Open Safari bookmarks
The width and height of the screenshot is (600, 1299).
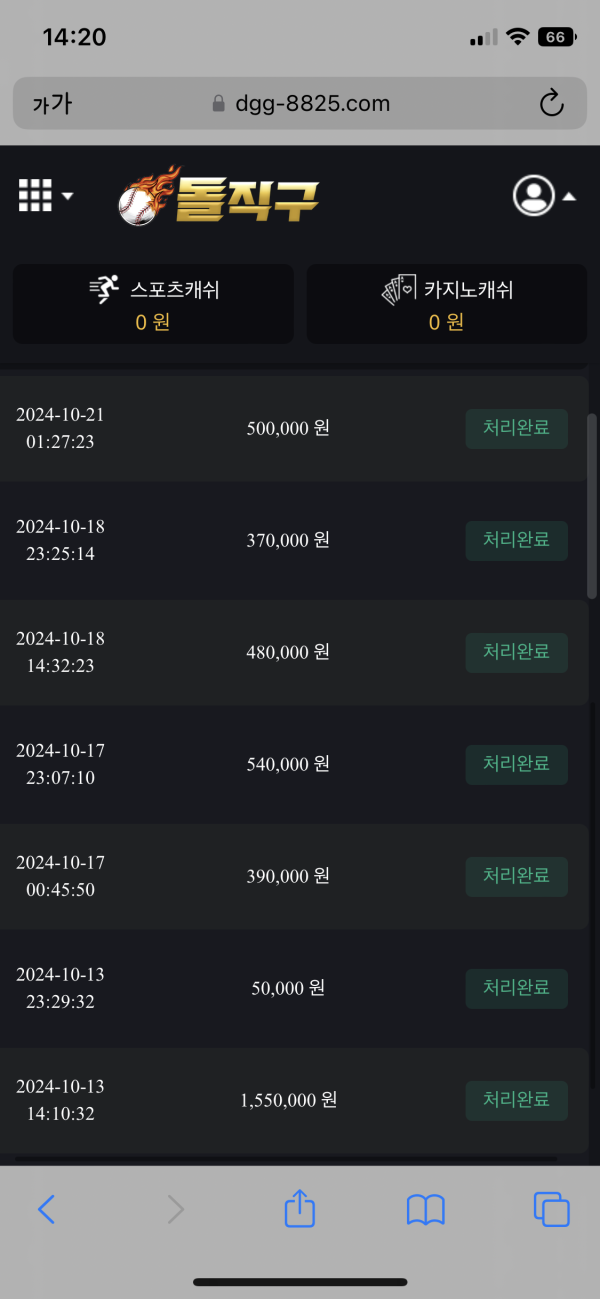coord(426,1210)
